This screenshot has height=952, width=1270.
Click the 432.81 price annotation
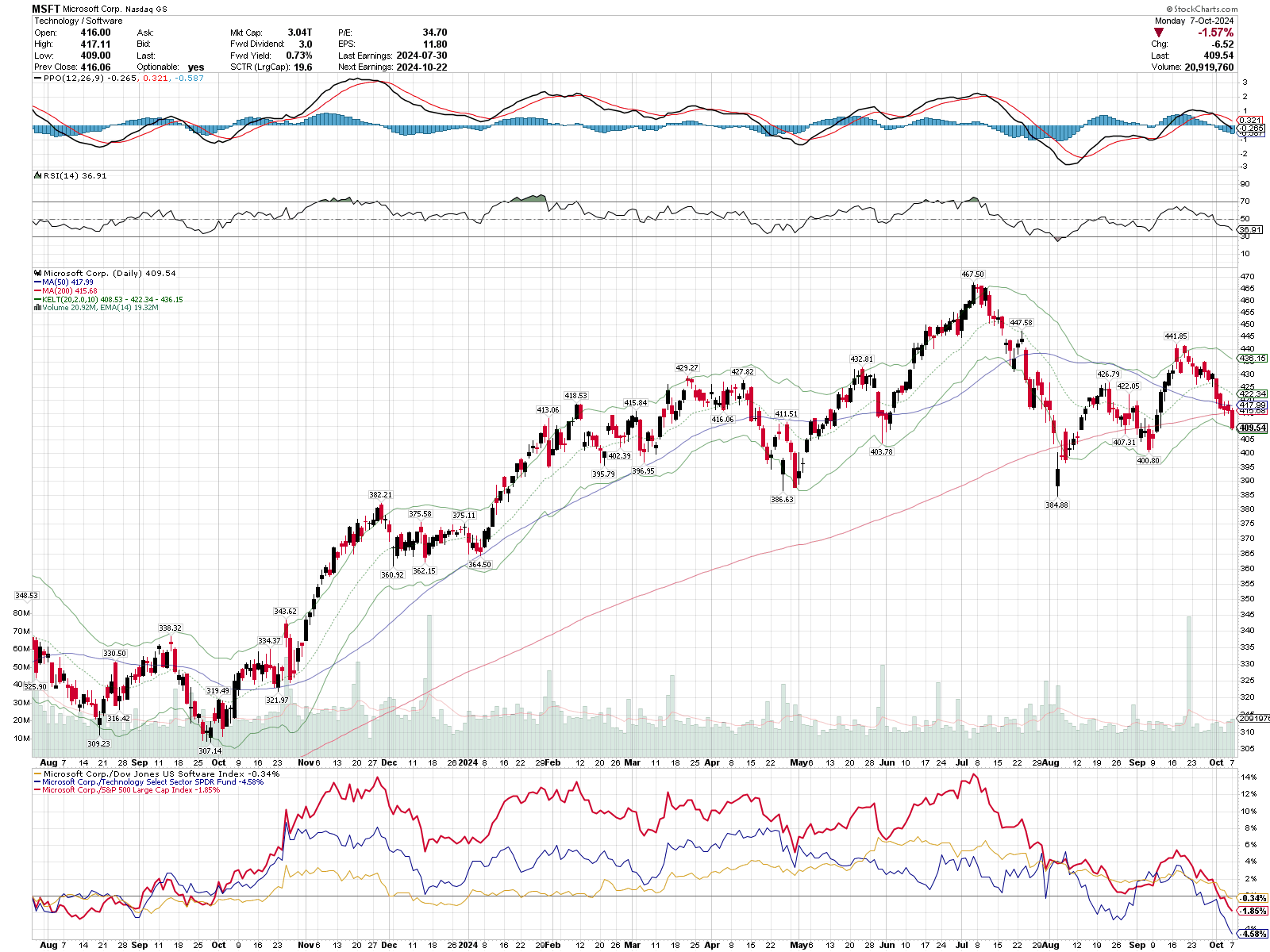(862, 359)
